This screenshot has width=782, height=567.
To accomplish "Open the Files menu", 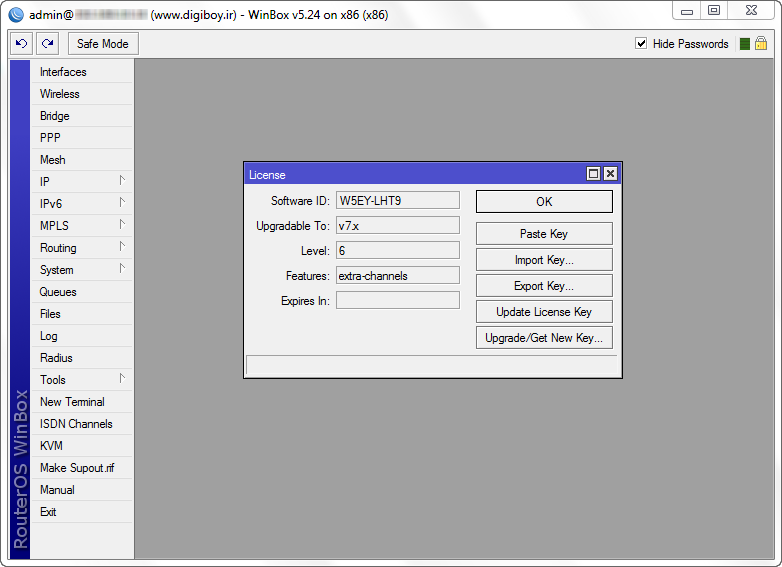I will 82,314.
